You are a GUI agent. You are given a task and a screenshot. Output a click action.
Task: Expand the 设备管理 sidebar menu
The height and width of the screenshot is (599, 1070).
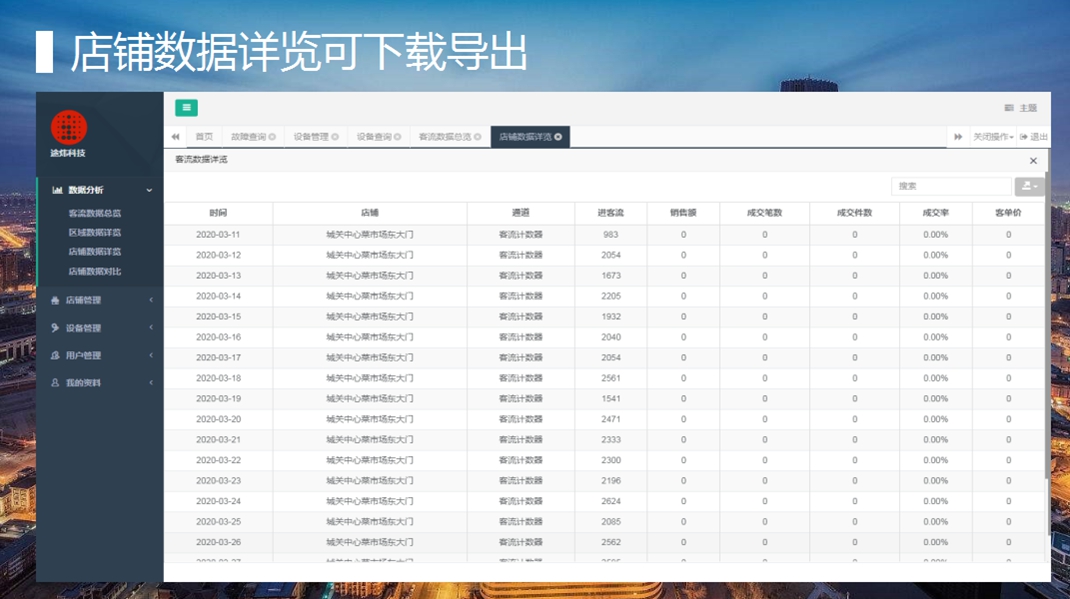[99, 328]
